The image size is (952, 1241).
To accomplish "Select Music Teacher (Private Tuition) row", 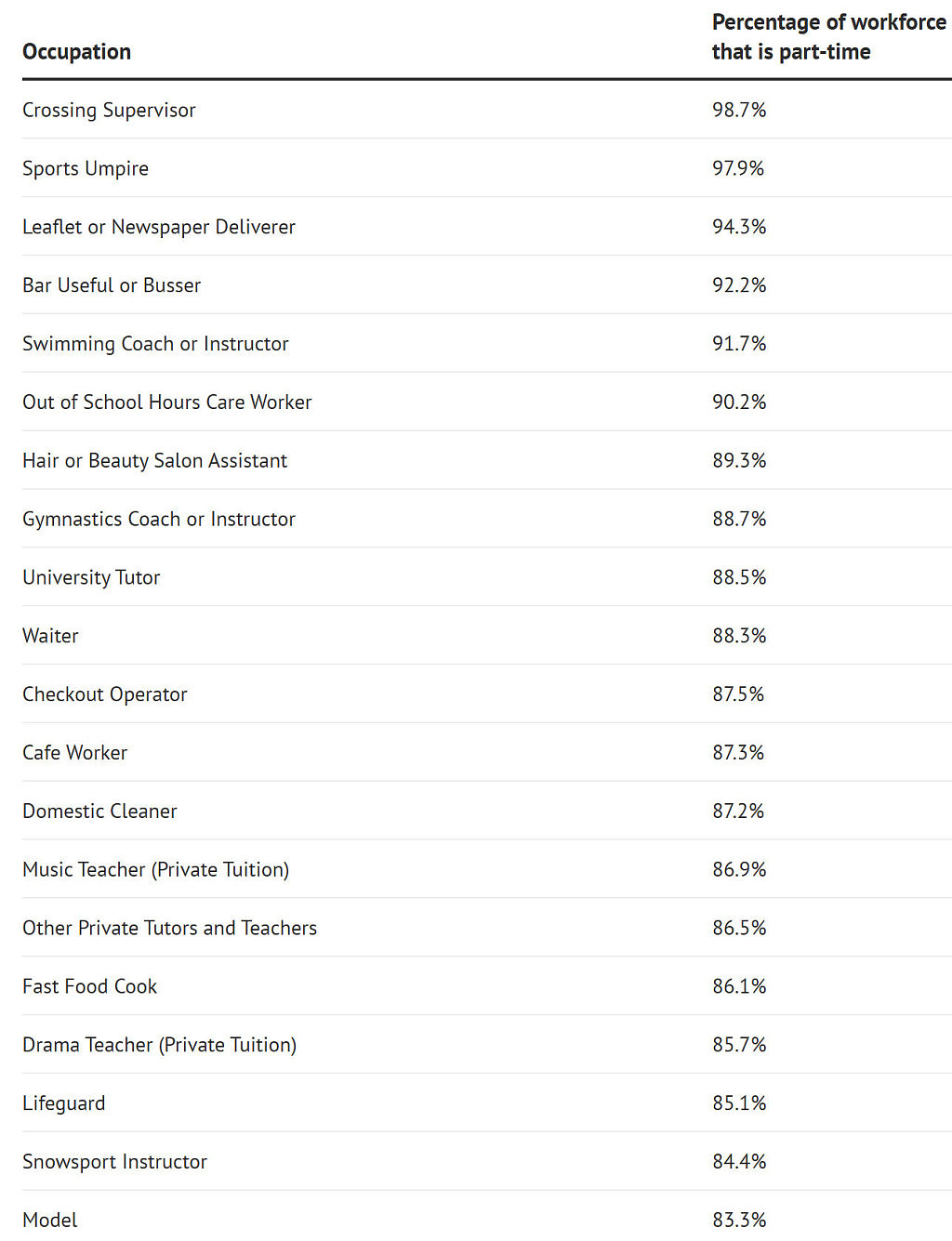I will click(156, 870).
